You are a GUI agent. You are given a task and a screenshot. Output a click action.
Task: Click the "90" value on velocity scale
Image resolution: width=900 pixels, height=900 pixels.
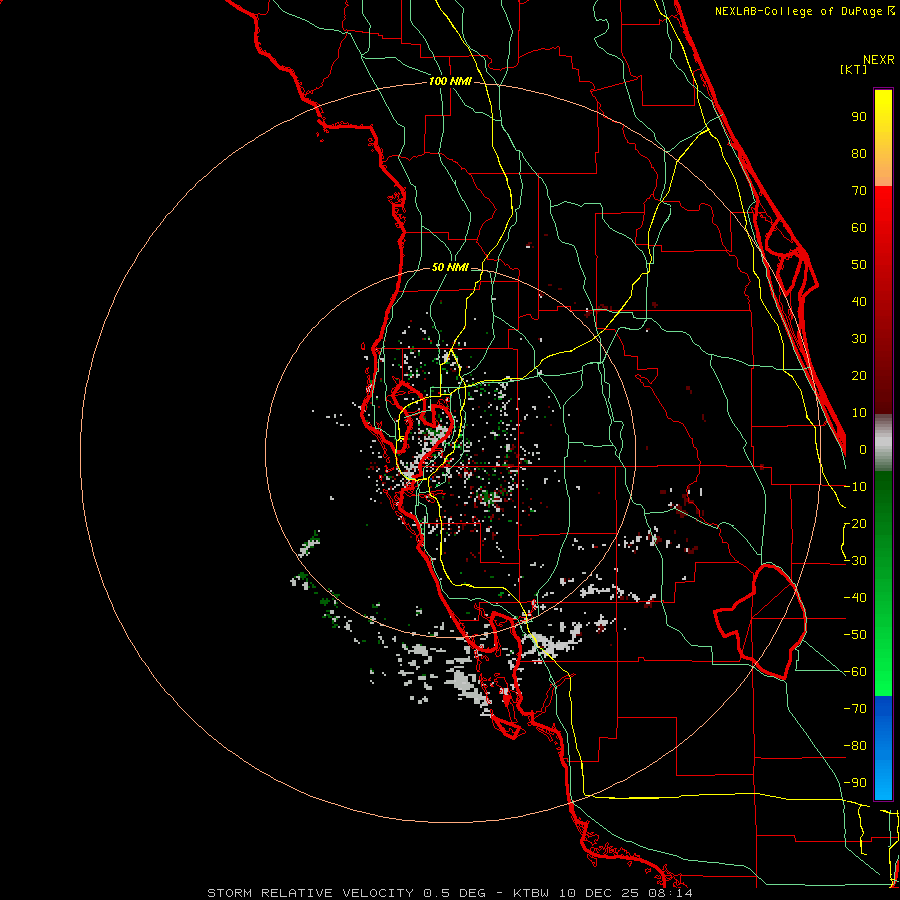(x=859, y=117)
